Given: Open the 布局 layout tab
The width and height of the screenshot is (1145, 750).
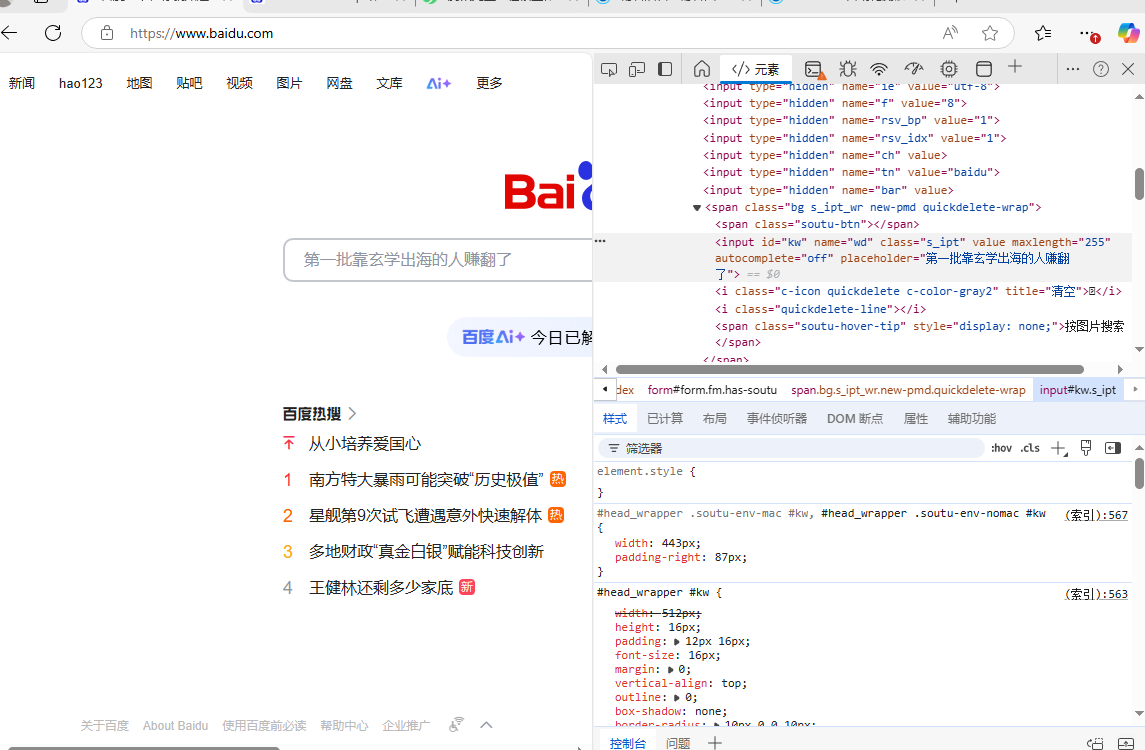Looking at the screenshot, I should coord(714,418).
